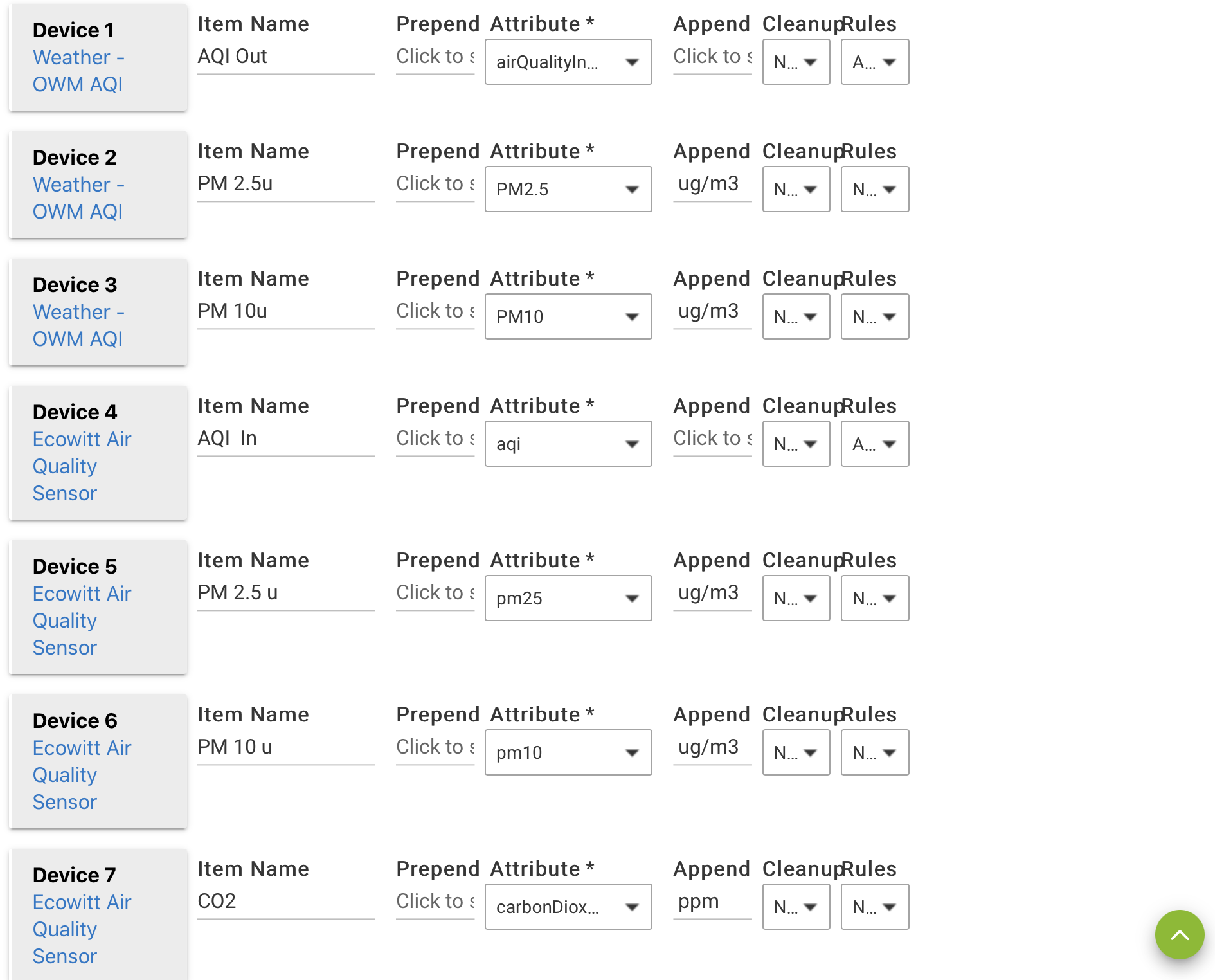Viewport: 1215px width, 980px height.
Task: Expand Device 6 Rules dropdown
Action: (874, 752)
